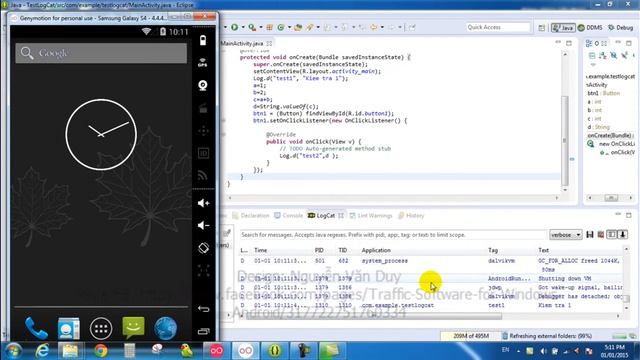Select the com.example.testlogcat log row
This screenshot has width=640, height=360.
click(x=431, y=305)
